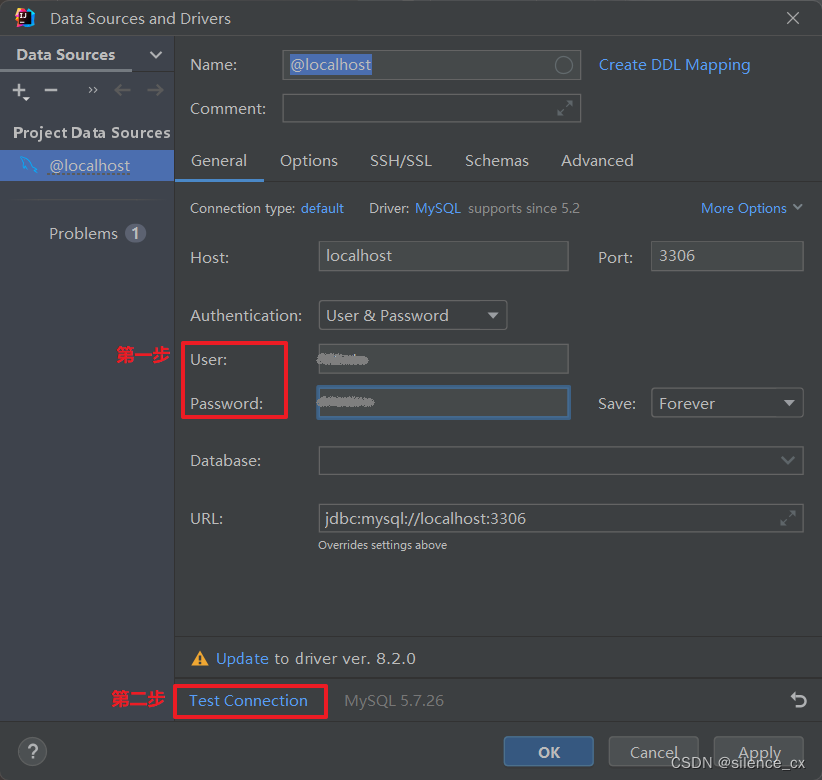Click the Problems count badge 1
Image resolution: width=822 pixels, height=780 pixels.
click(x=135, y=233)
